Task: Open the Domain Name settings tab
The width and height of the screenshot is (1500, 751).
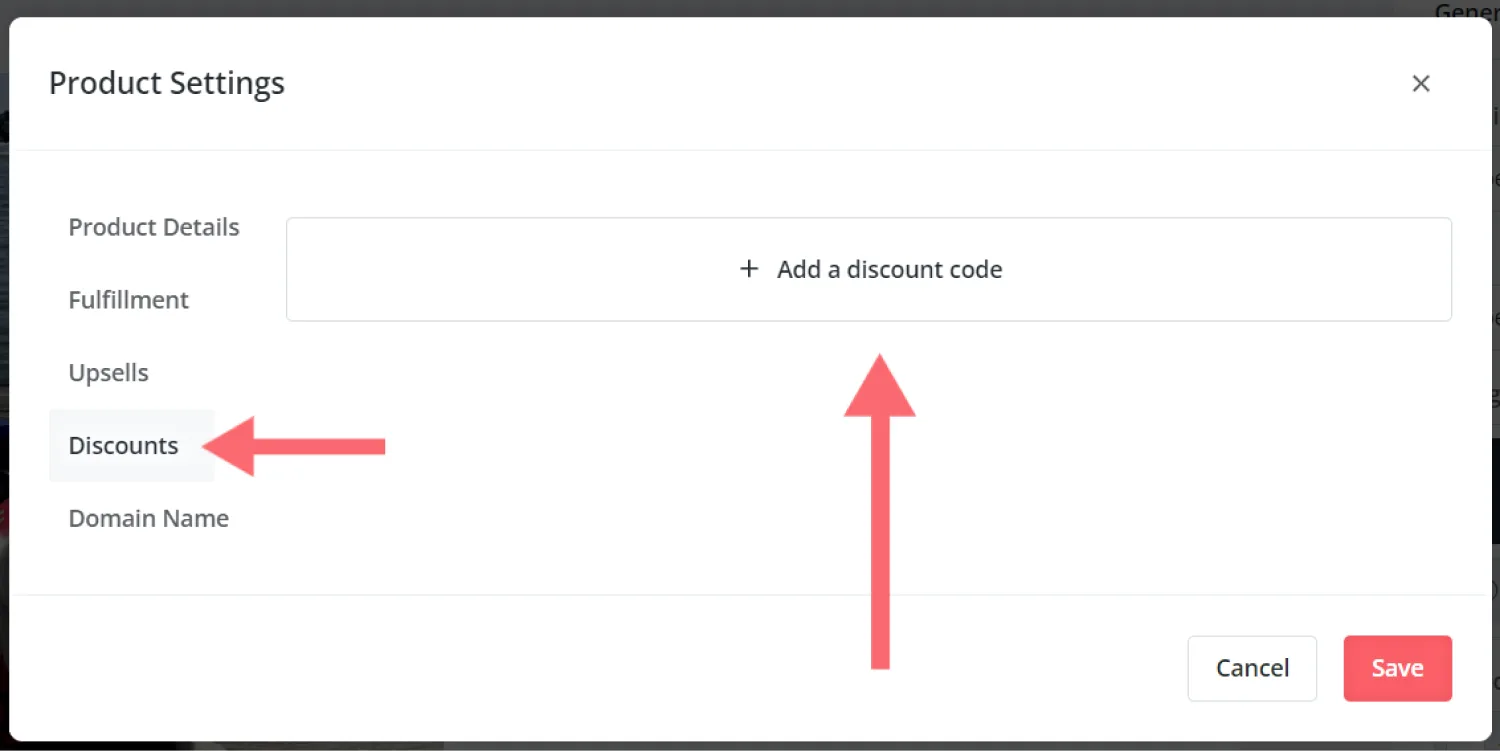Action: point(149,519)
